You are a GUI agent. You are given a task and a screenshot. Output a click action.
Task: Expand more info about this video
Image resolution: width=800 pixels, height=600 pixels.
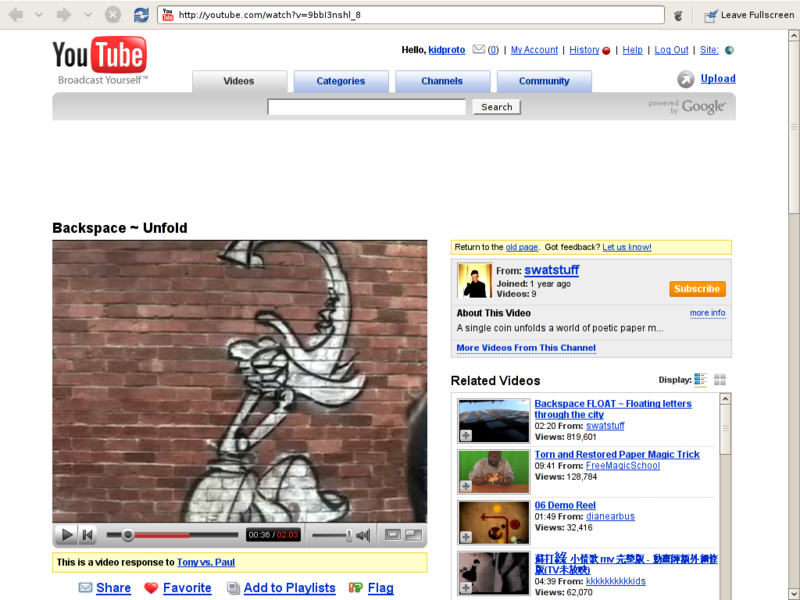point(707,313)
